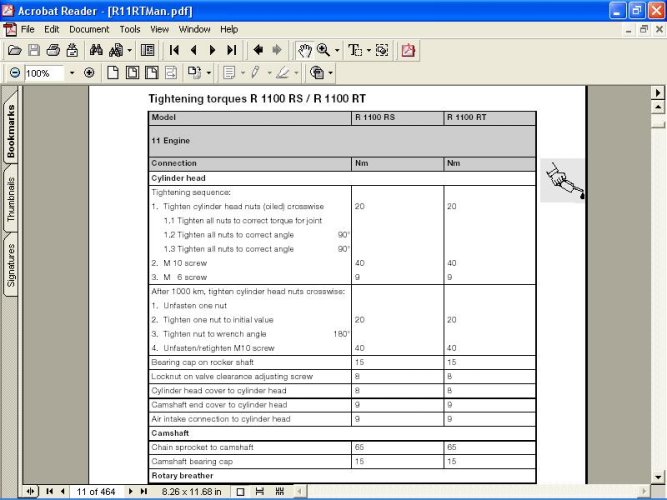Click the stacked-pages icon on the lower toolbar
This screenshot has height=500, width=667.
pos(317,73)
